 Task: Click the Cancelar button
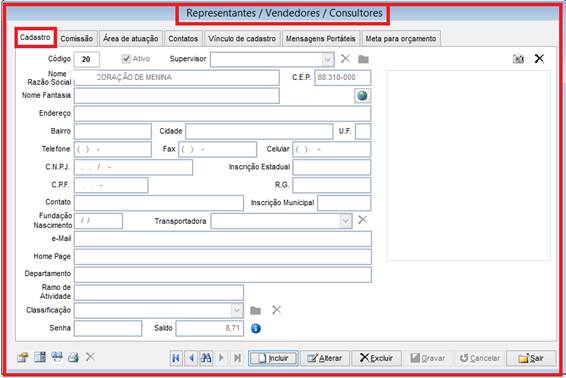480,358
